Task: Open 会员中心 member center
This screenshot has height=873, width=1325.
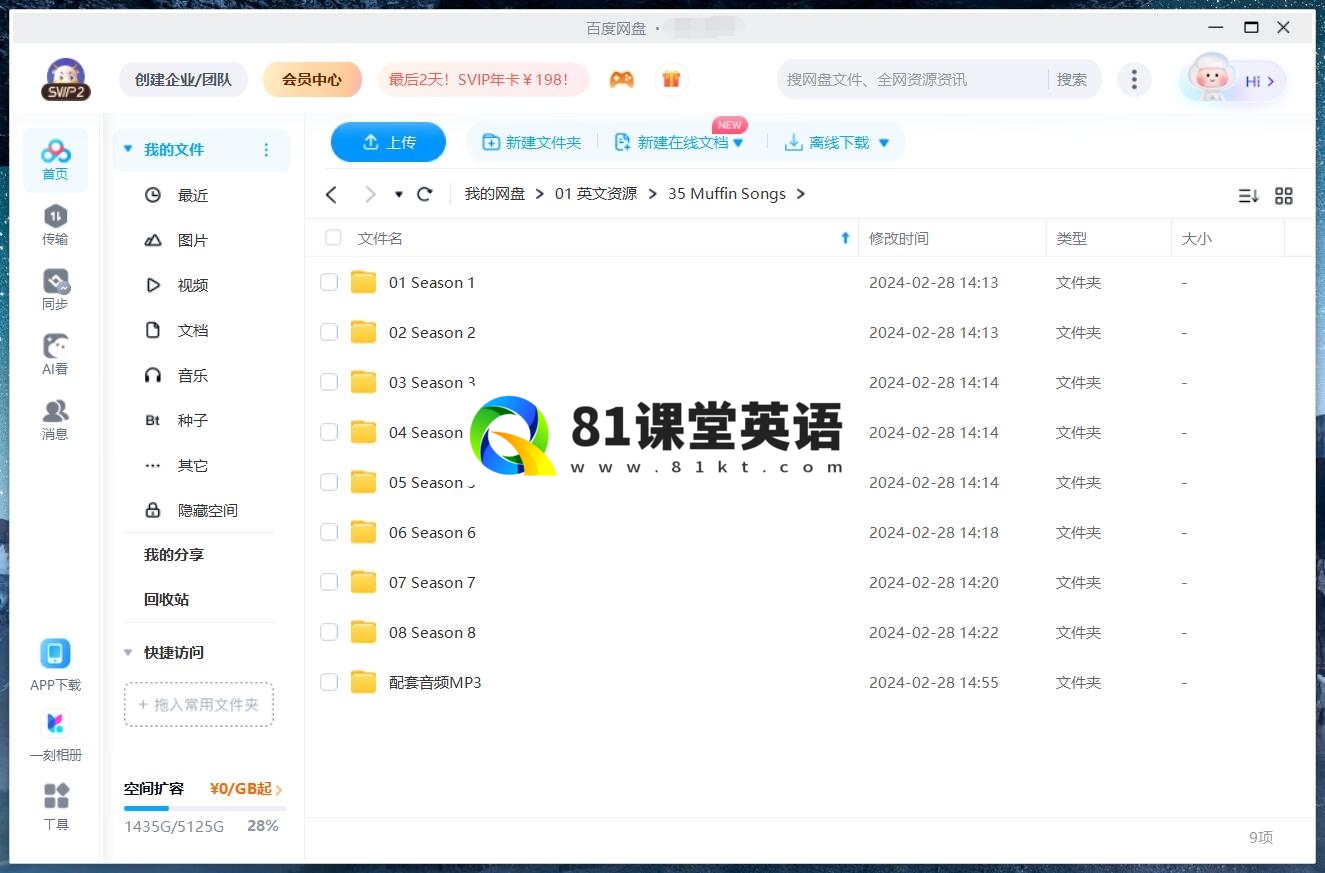Action: [312, 79]
